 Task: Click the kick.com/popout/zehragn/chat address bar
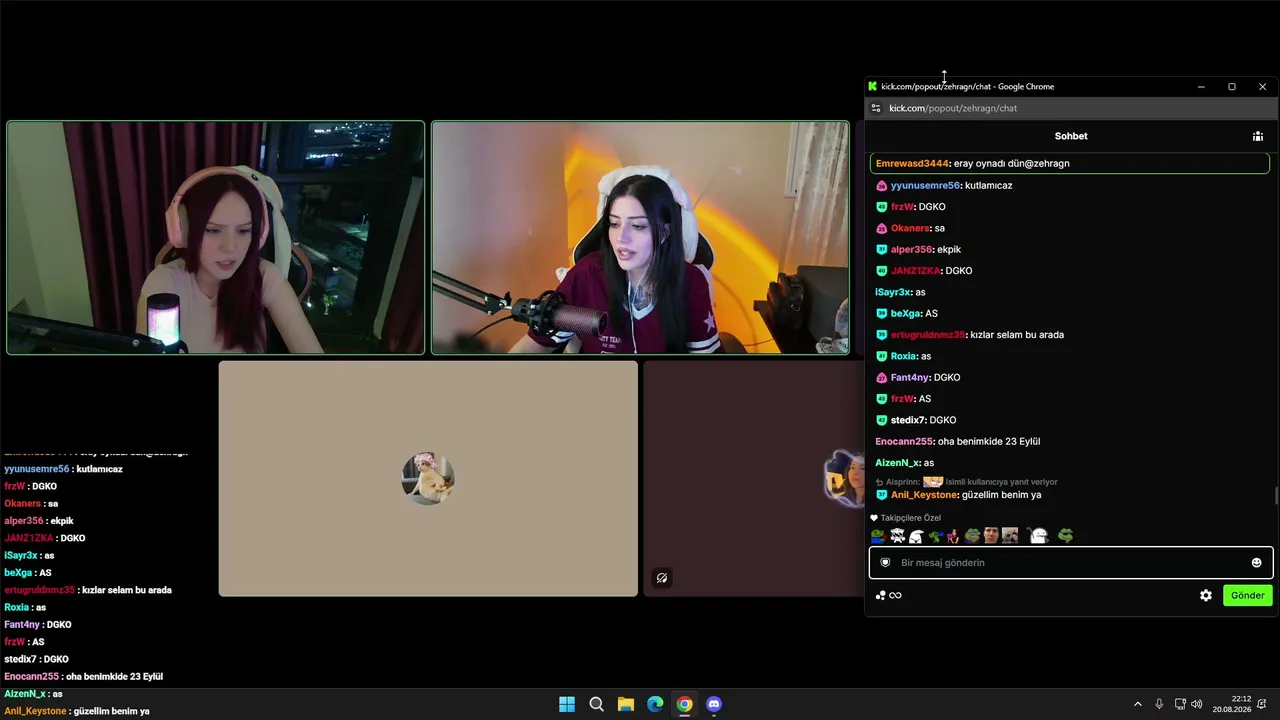coord(1070,108)
